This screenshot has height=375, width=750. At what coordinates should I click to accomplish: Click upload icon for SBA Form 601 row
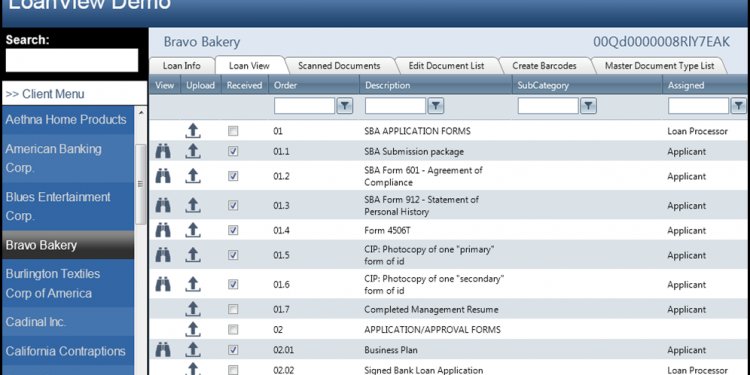193,176
